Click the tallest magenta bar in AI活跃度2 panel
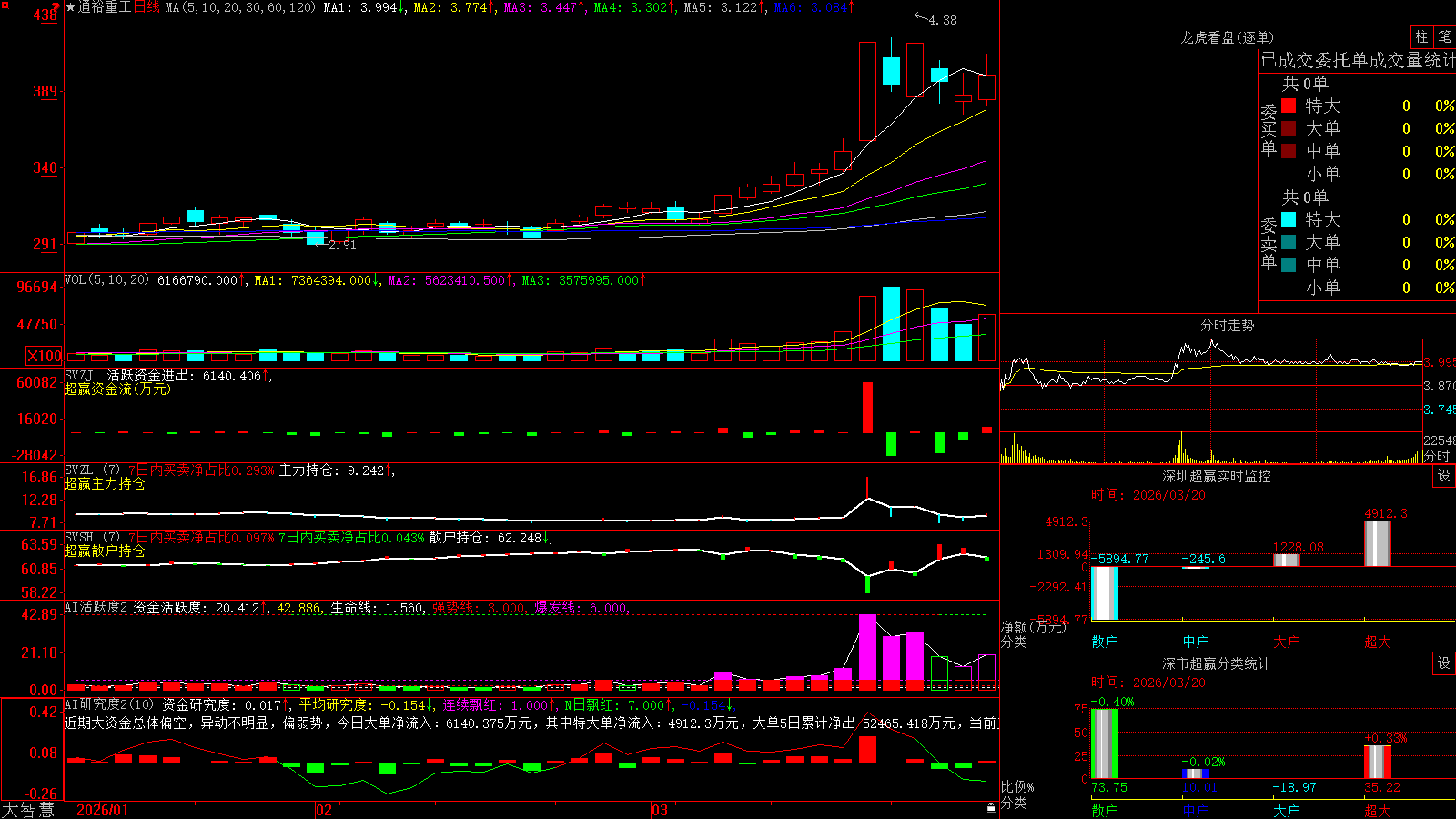 click(x=867, y=652)
